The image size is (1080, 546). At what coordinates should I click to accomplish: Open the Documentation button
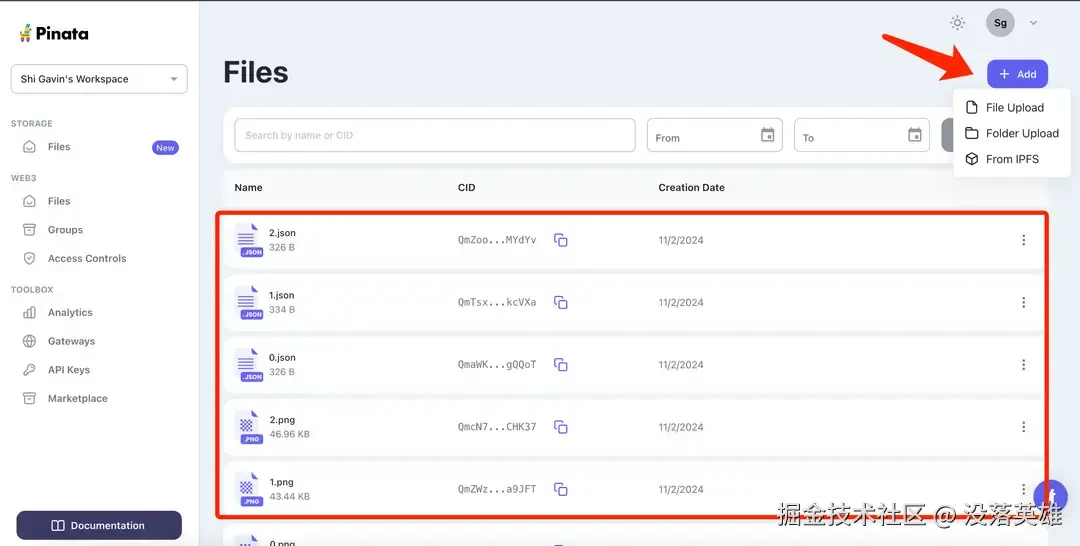click(x=99, y=525)
